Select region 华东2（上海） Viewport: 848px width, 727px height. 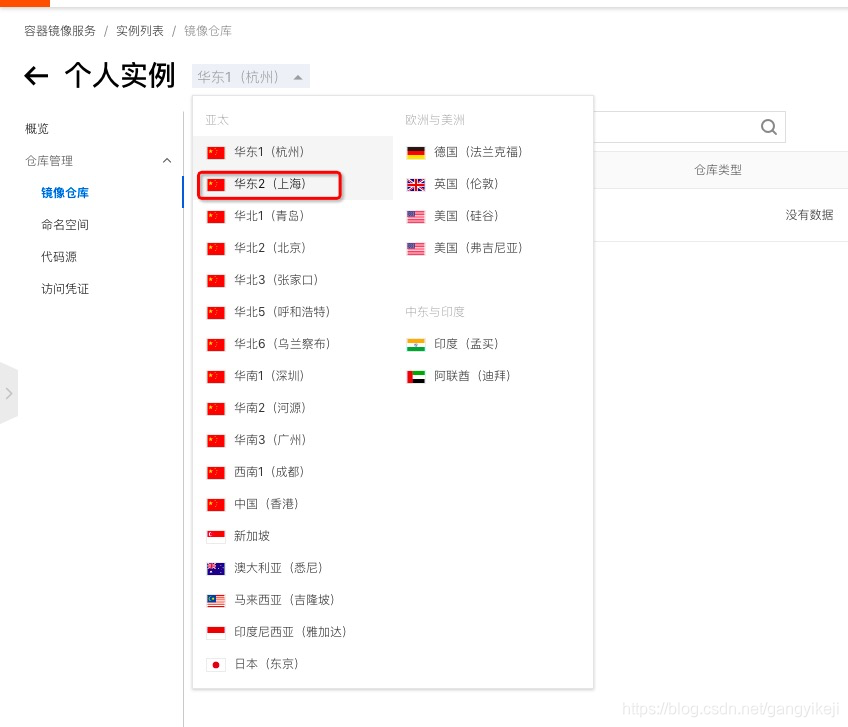pyautogui.click(x=293, y=184)
